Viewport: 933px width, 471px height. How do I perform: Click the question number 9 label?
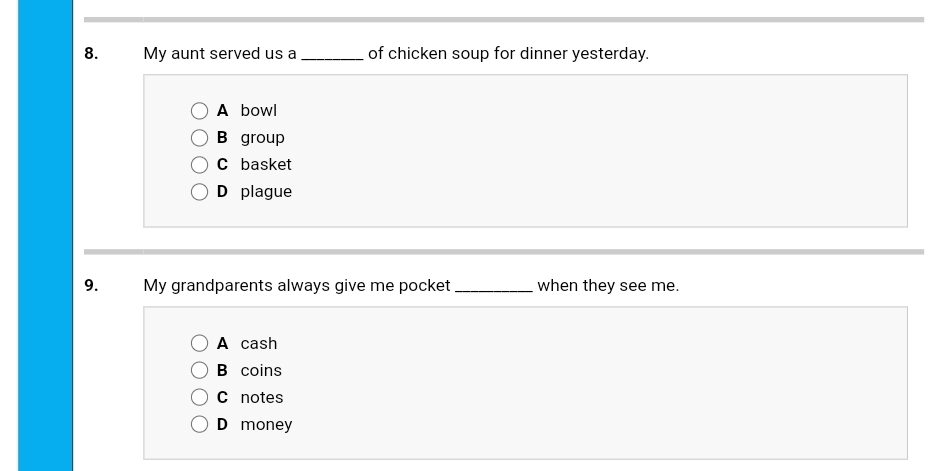coord(91,286)
